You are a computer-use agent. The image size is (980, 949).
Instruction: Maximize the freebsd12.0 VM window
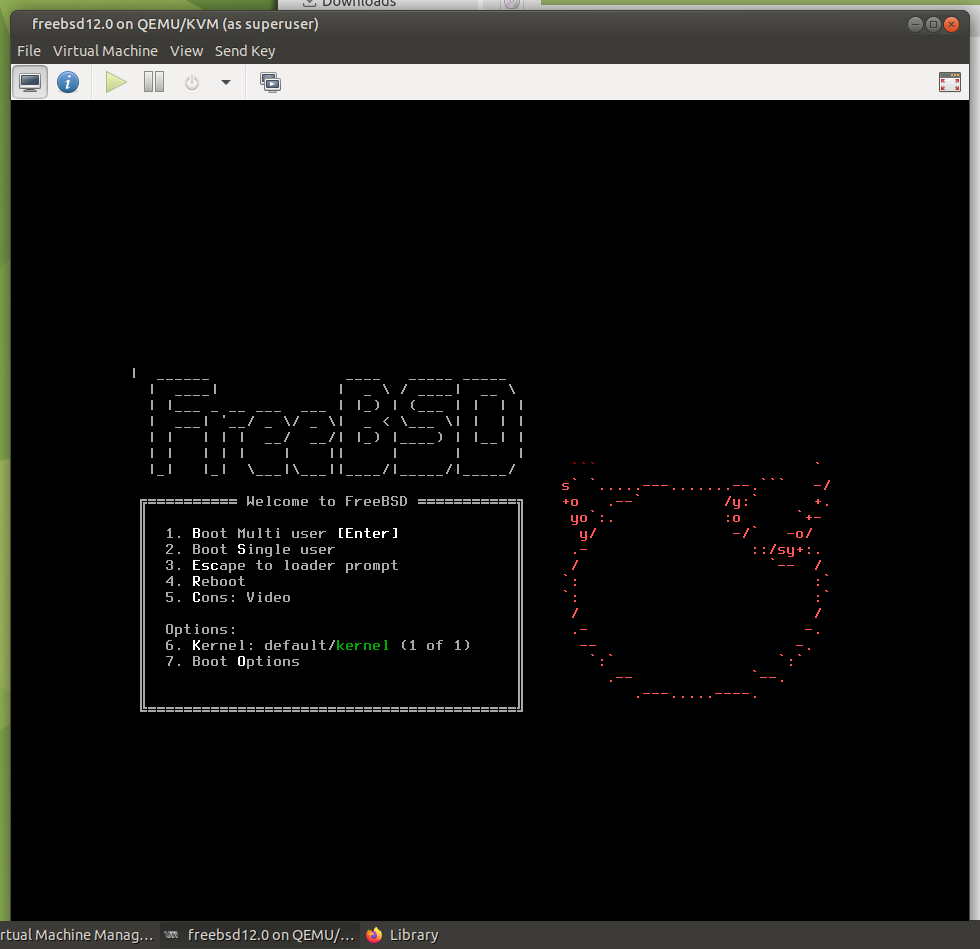933,24
